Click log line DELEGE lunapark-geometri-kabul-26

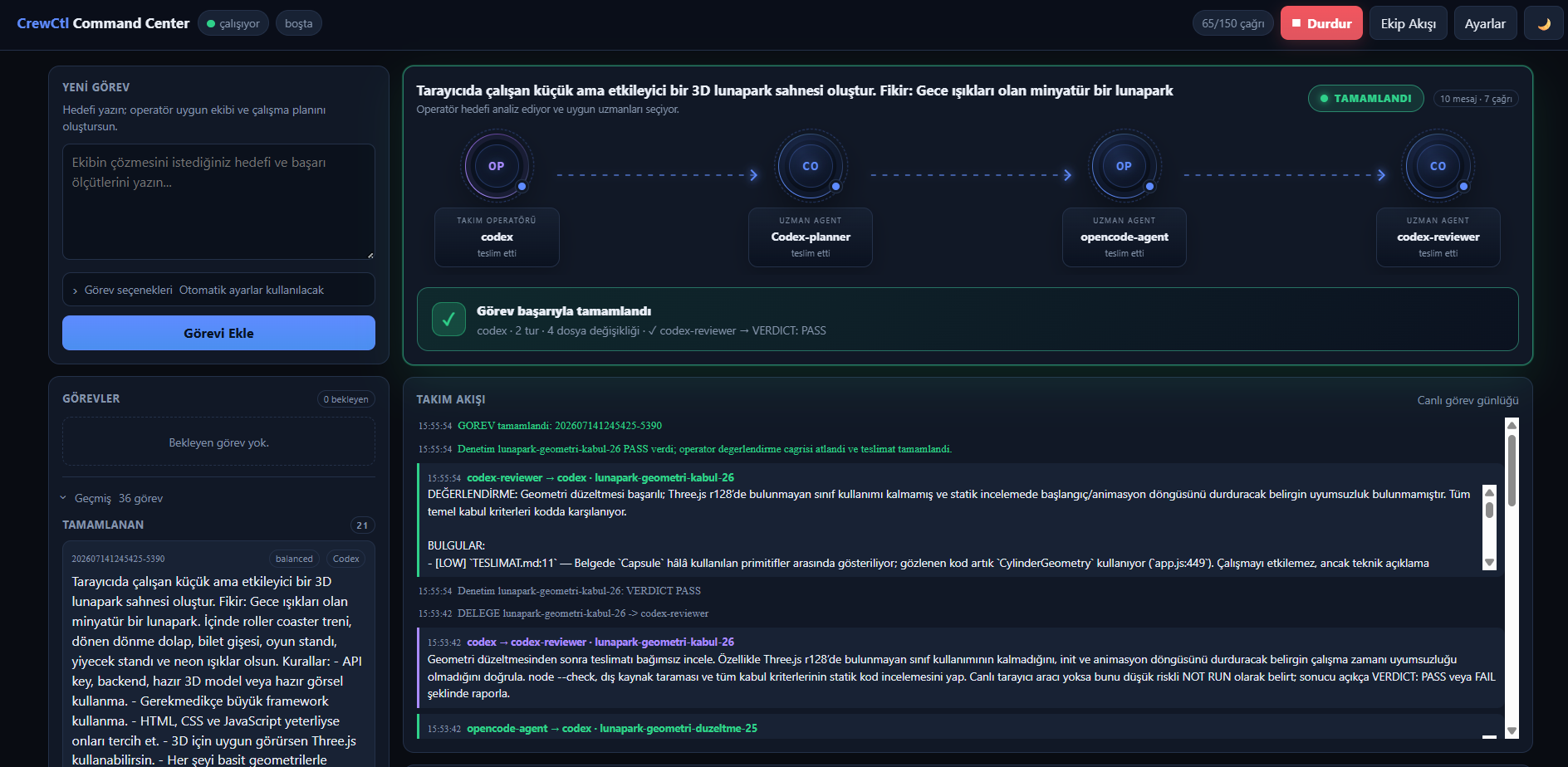tap(583, 613)
